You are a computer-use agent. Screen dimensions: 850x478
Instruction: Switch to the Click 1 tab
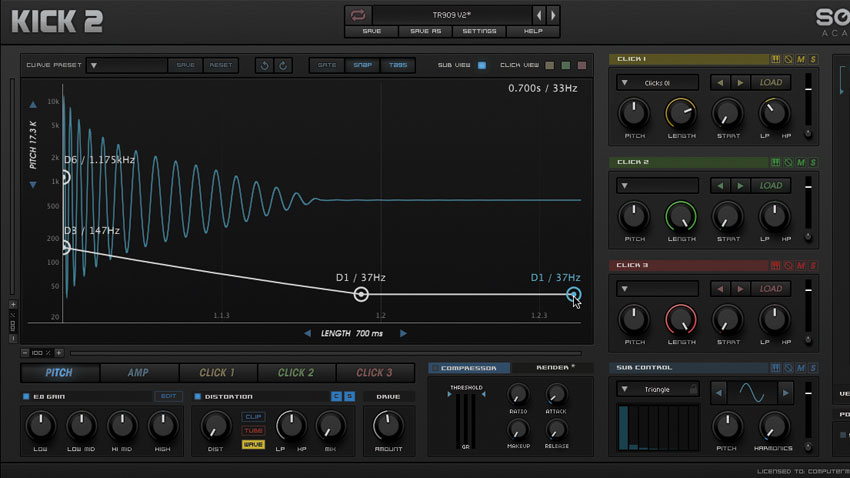(217, 373)
